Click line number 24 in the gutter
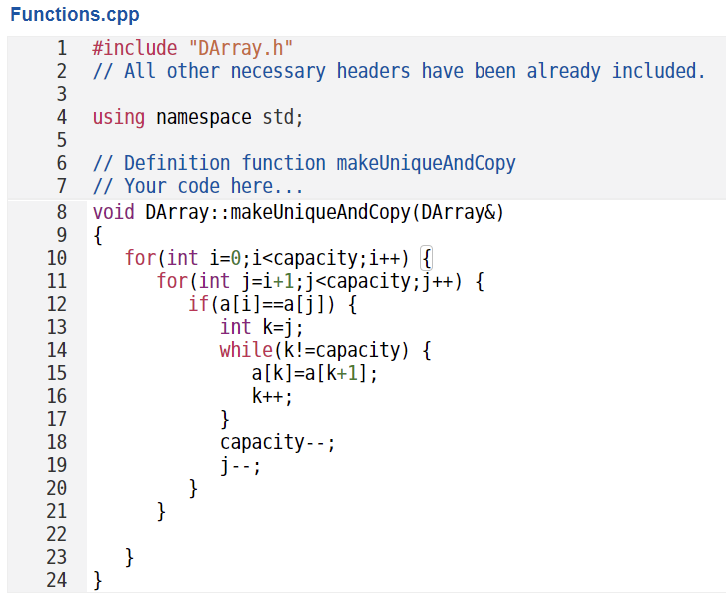Viewport: 726px width, 609px height. (x=56, y=580)
